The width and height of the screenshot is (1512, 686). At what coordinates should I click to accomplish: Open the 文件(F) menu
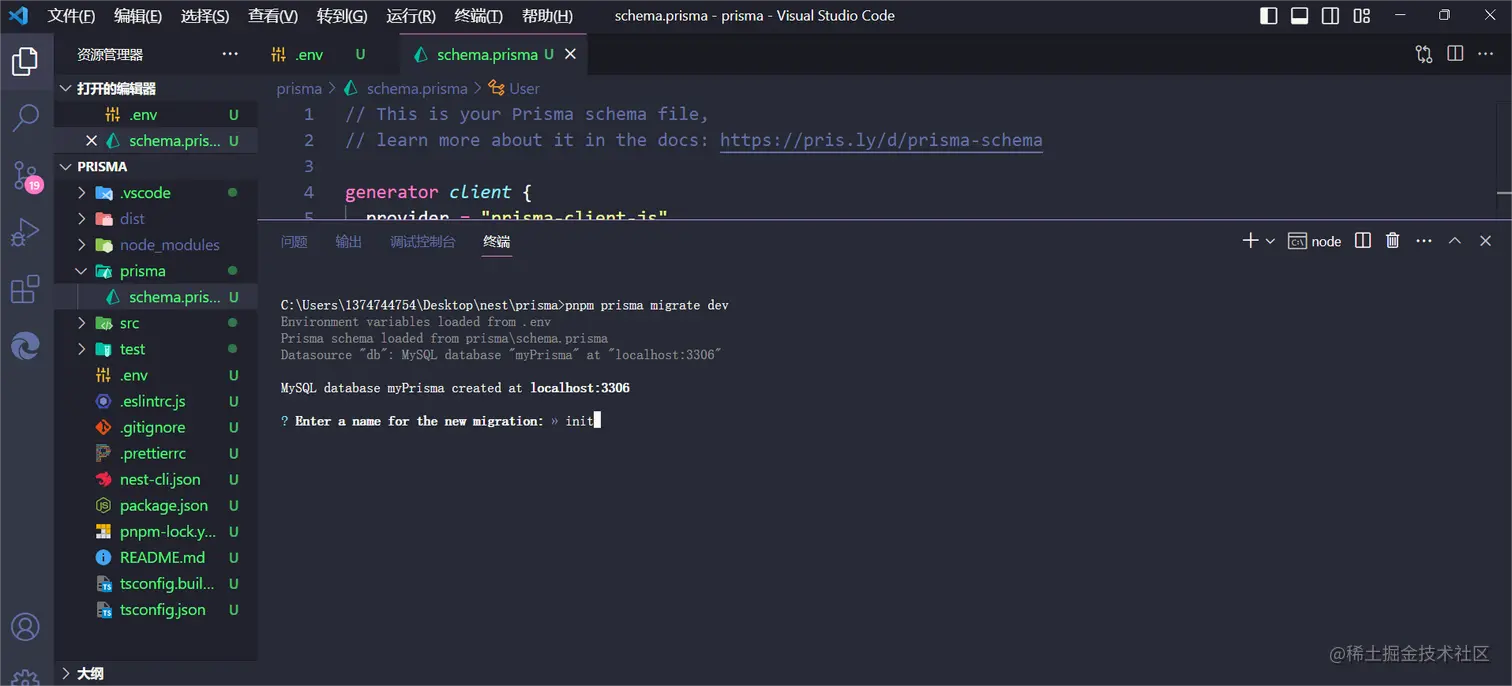[x=71, y=15]
